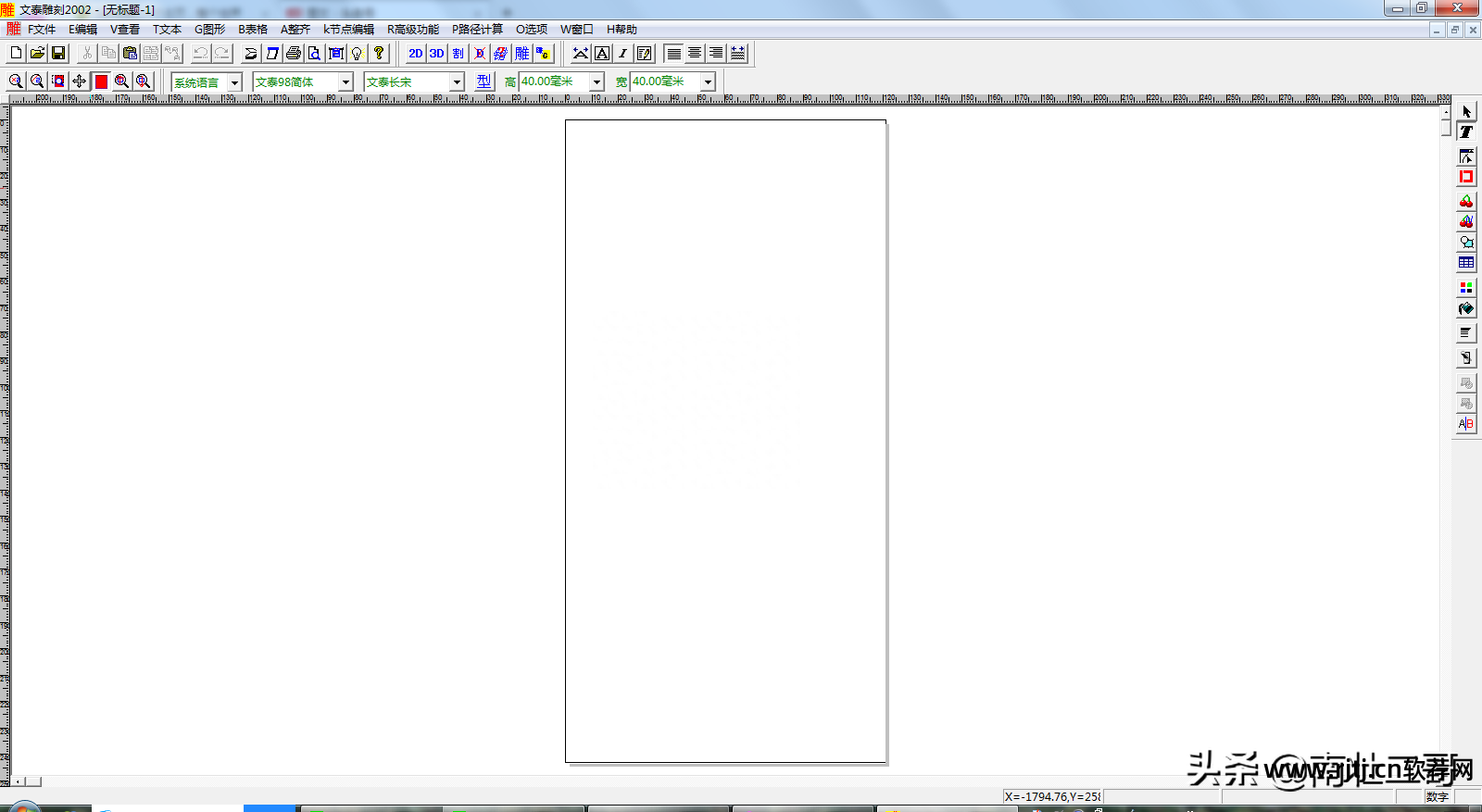This screenshot has height=812, width=1482.
Task: Open the T文本 menu
Action: (167, 30)
